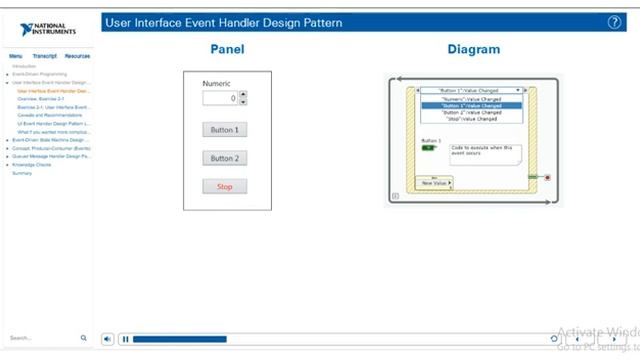Open Overview: Exercise 2-1 lesson

tap(40, 99)
